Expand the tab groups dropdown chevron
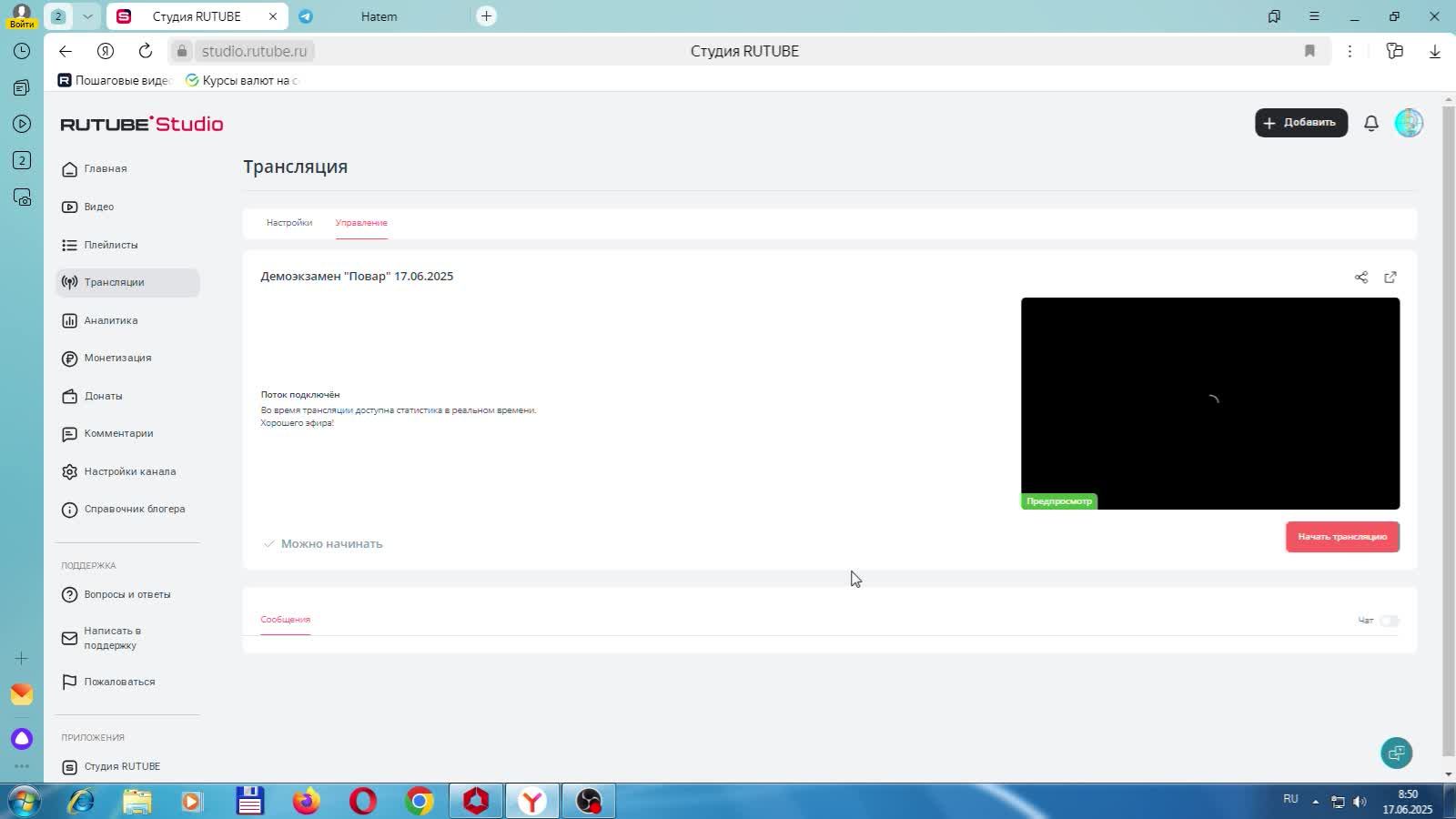 click(87, 16)
